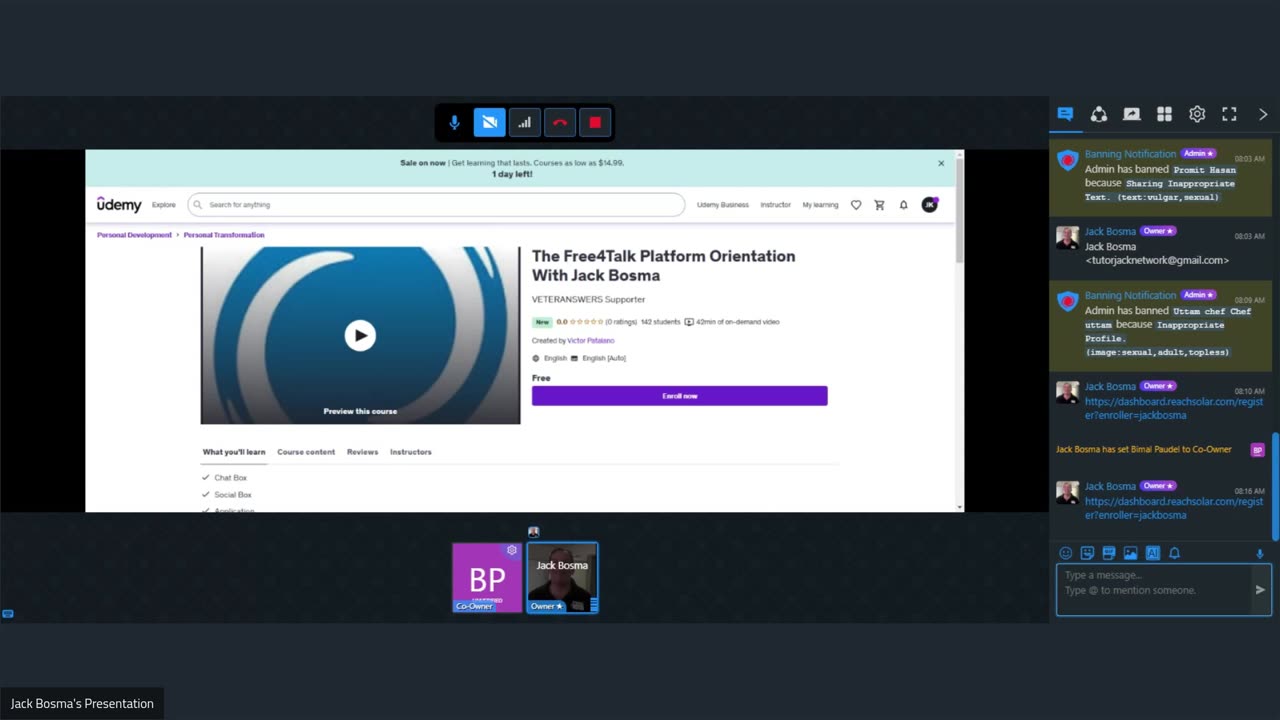Open My learning in Udemy header
Viewport: 1280px width, 720px height.
click(x=820, y=205)
